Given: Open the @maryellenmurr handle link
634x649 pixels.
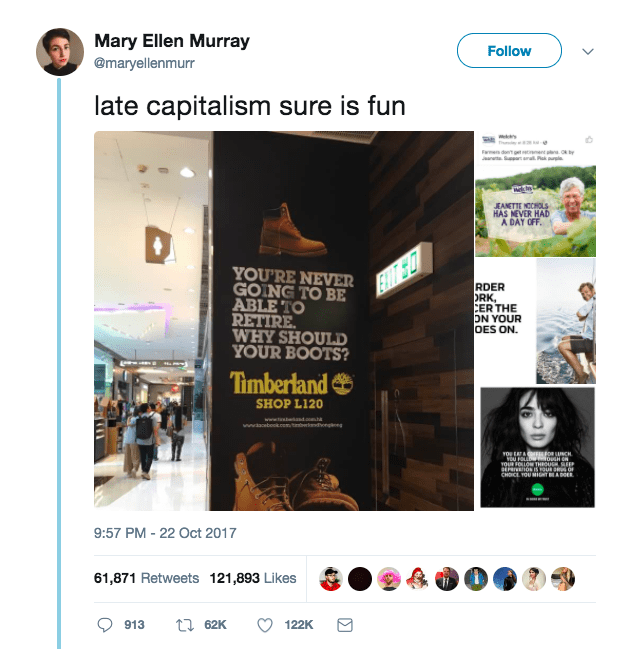Looking at the screenshot, I should coord(144,63).
